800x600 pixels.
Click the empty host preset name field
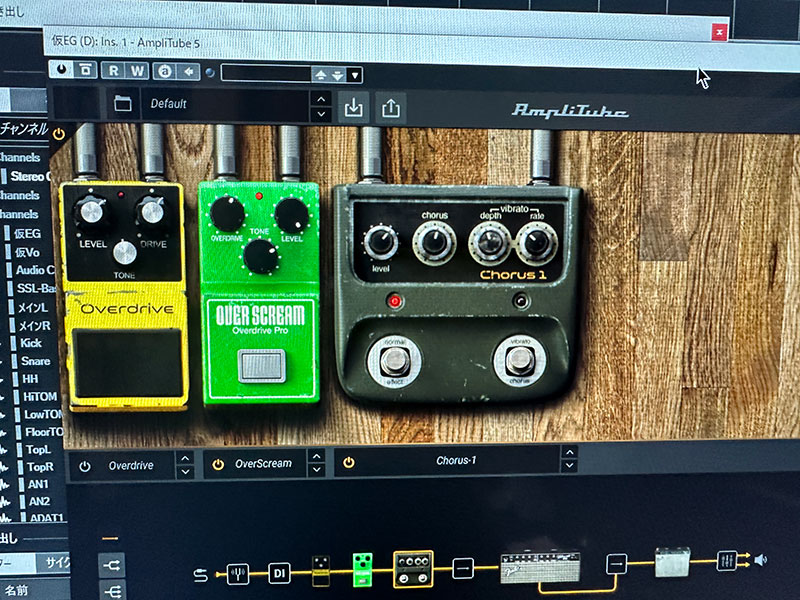point(266,73)
